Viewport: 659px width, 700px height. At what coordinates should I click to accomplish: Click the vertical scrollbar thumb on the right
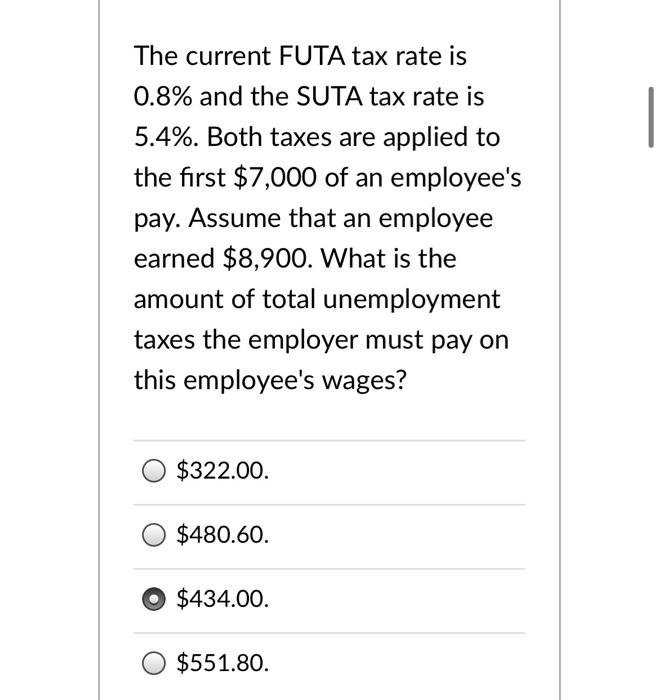(651, 117)
